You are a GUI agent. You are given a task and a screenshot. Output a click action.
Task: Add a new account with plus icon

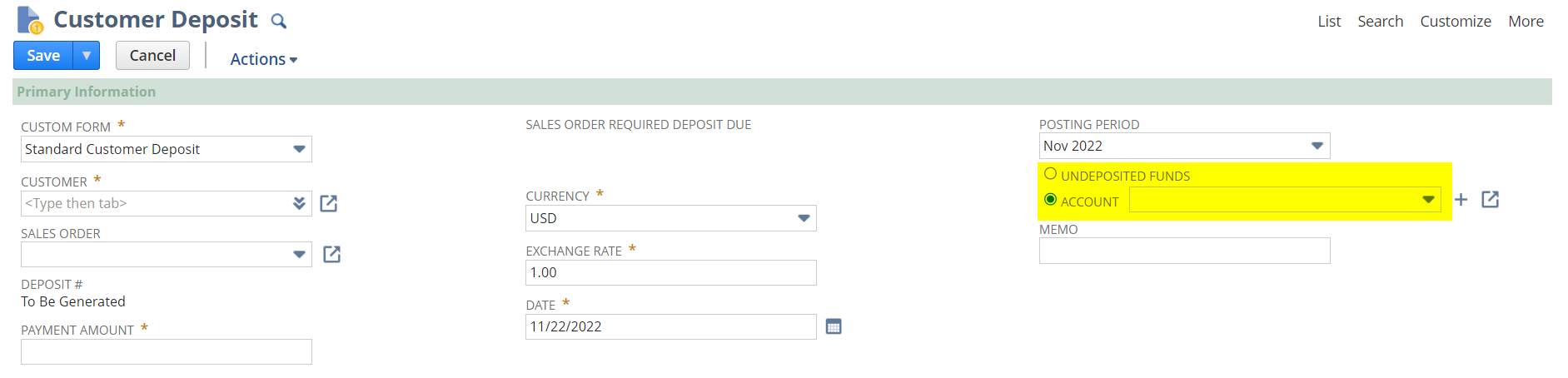tap(1461, 199)
